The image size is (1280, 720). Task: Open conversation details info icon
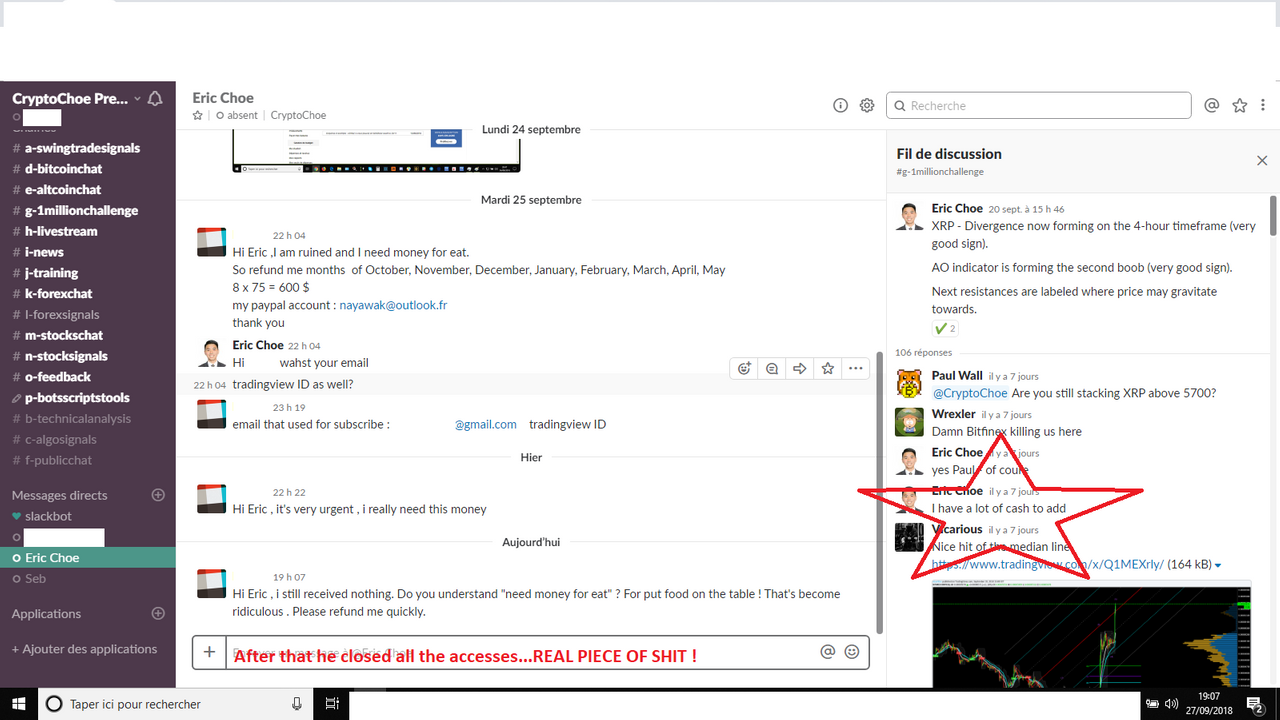[x=840, y=105]
